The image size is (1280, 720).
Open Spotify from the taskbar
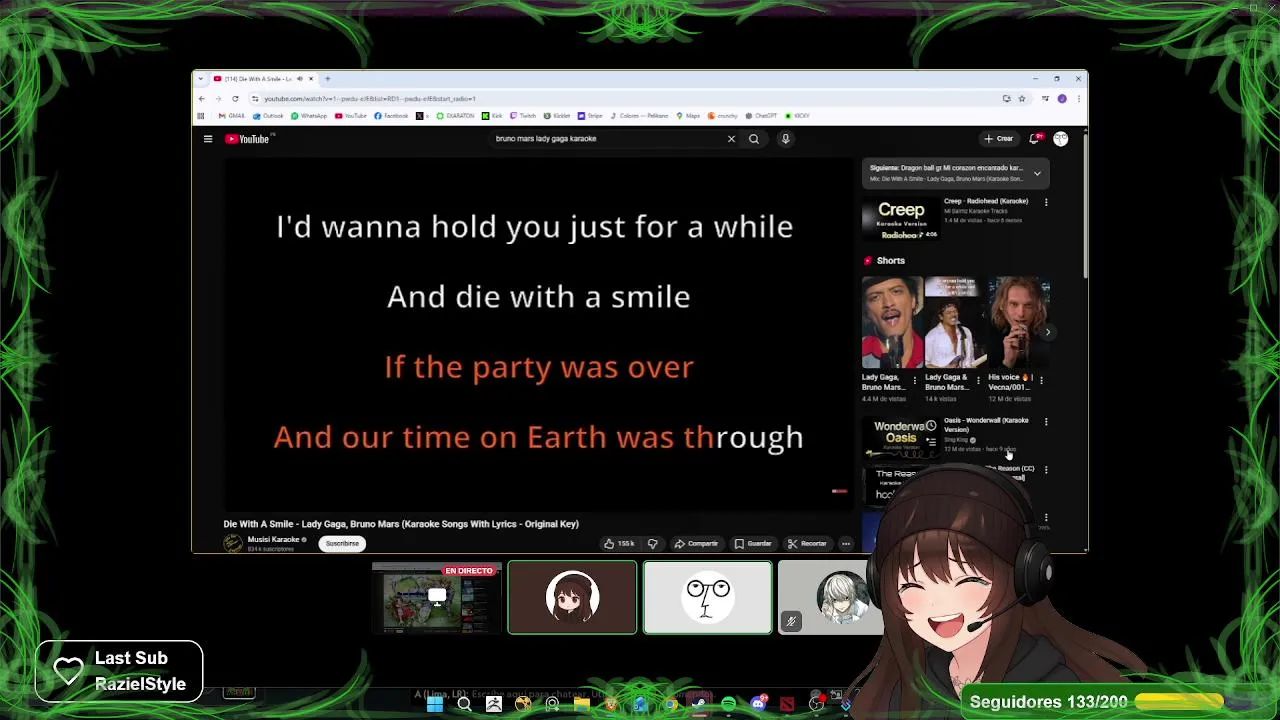728,705
